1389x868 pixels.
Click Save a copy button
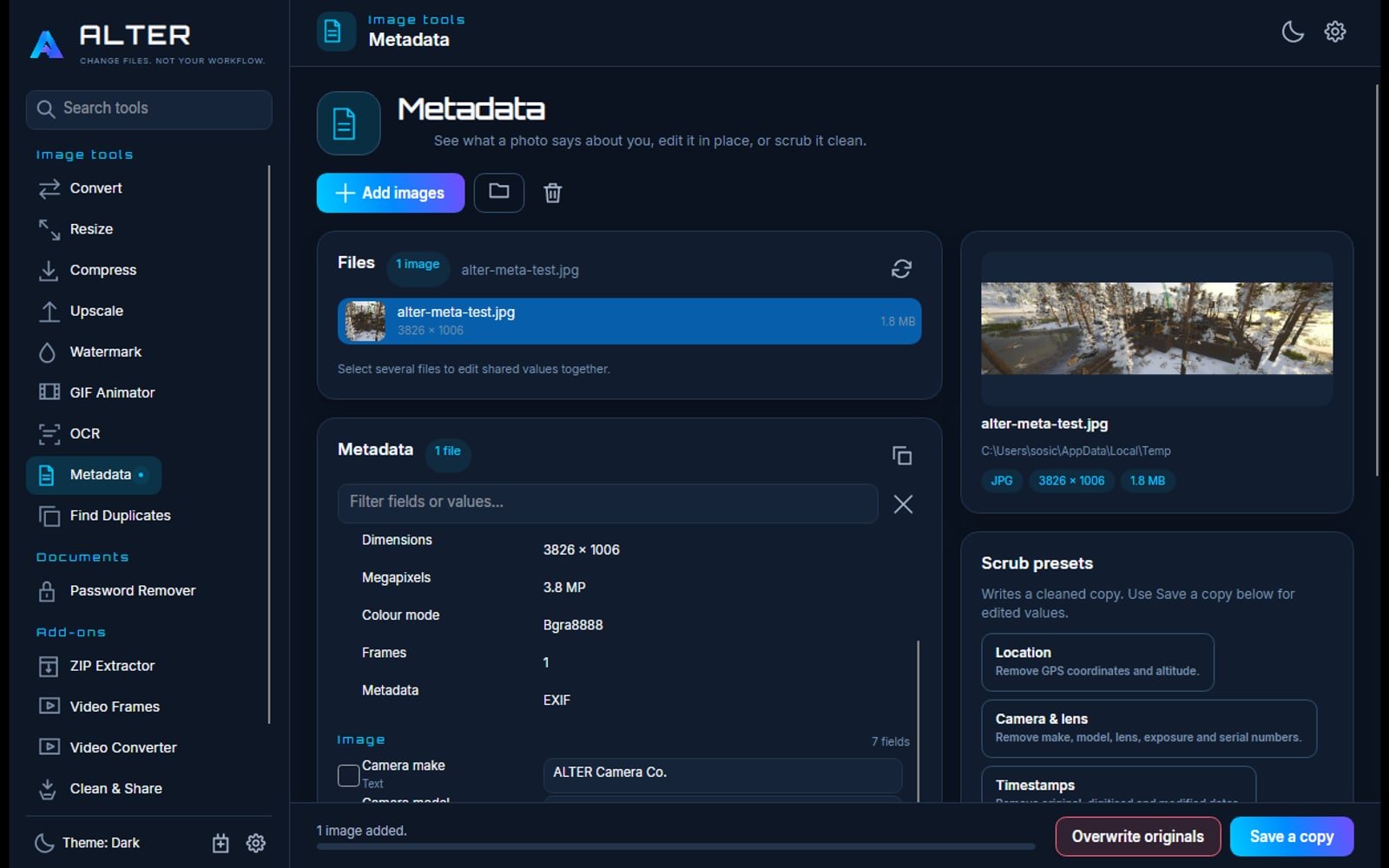1292,837
